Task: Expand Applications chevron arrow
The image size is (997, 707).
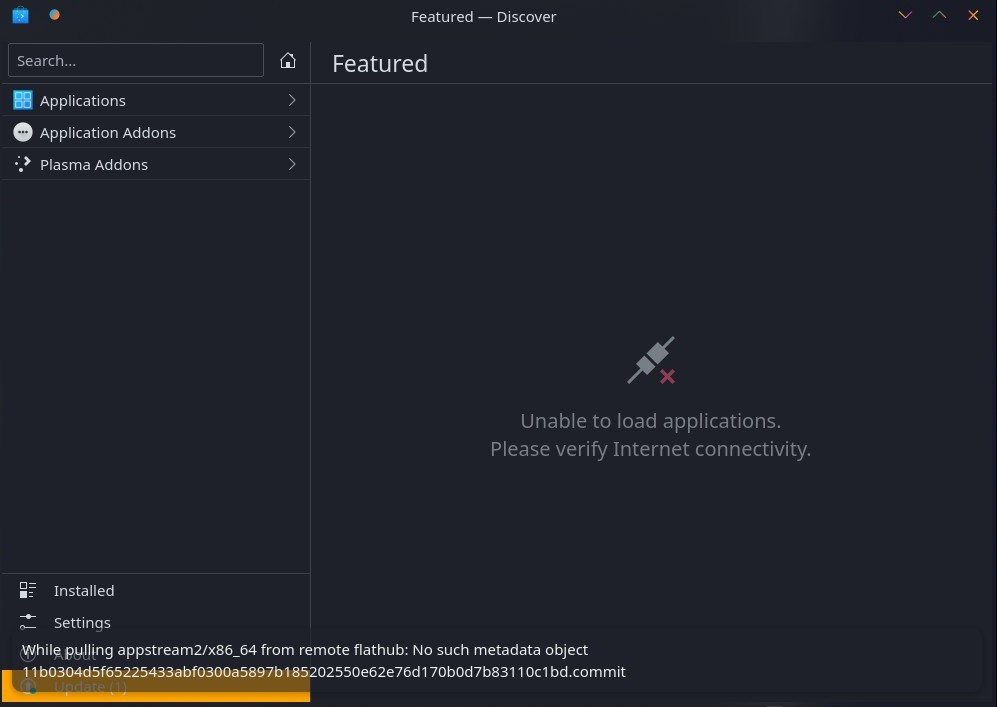Action: pyautogui.click(x=292, y=100)
